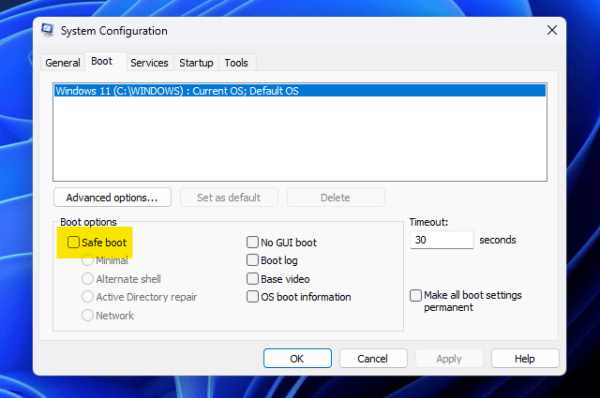Select the Windows 11 (C:\WINDOWS) boot entry
This screenshot has height=398, width=600.
[x=300, y=91]
